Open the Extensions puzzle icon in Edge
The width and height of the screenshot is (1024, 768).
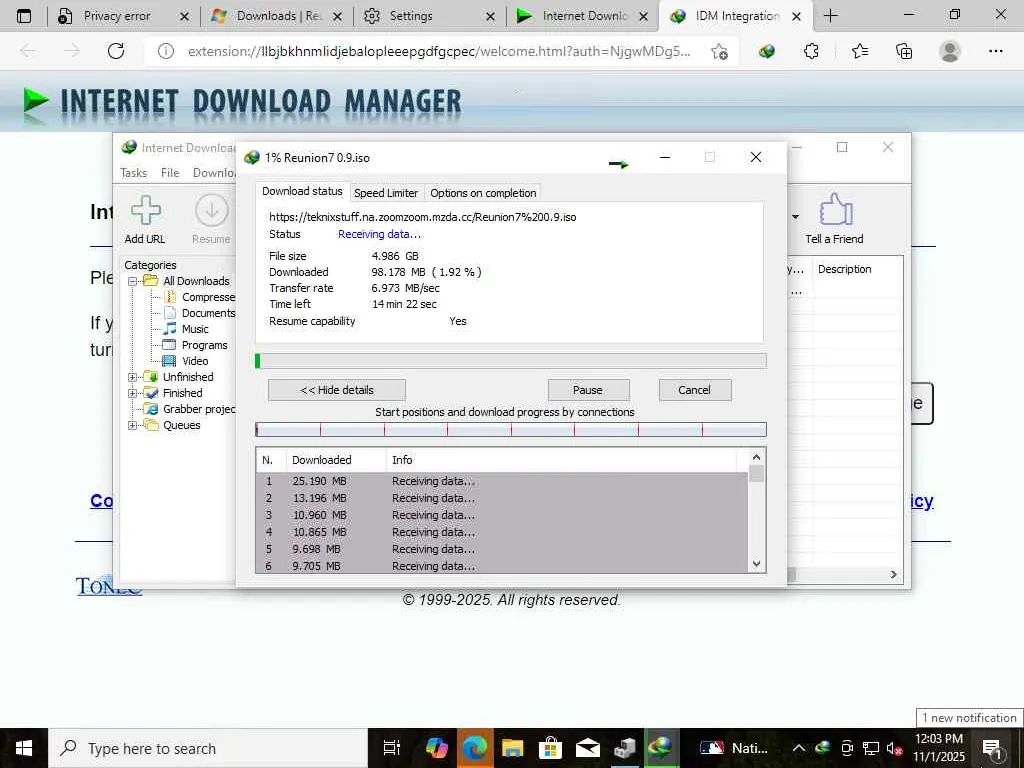coord(811,51)
